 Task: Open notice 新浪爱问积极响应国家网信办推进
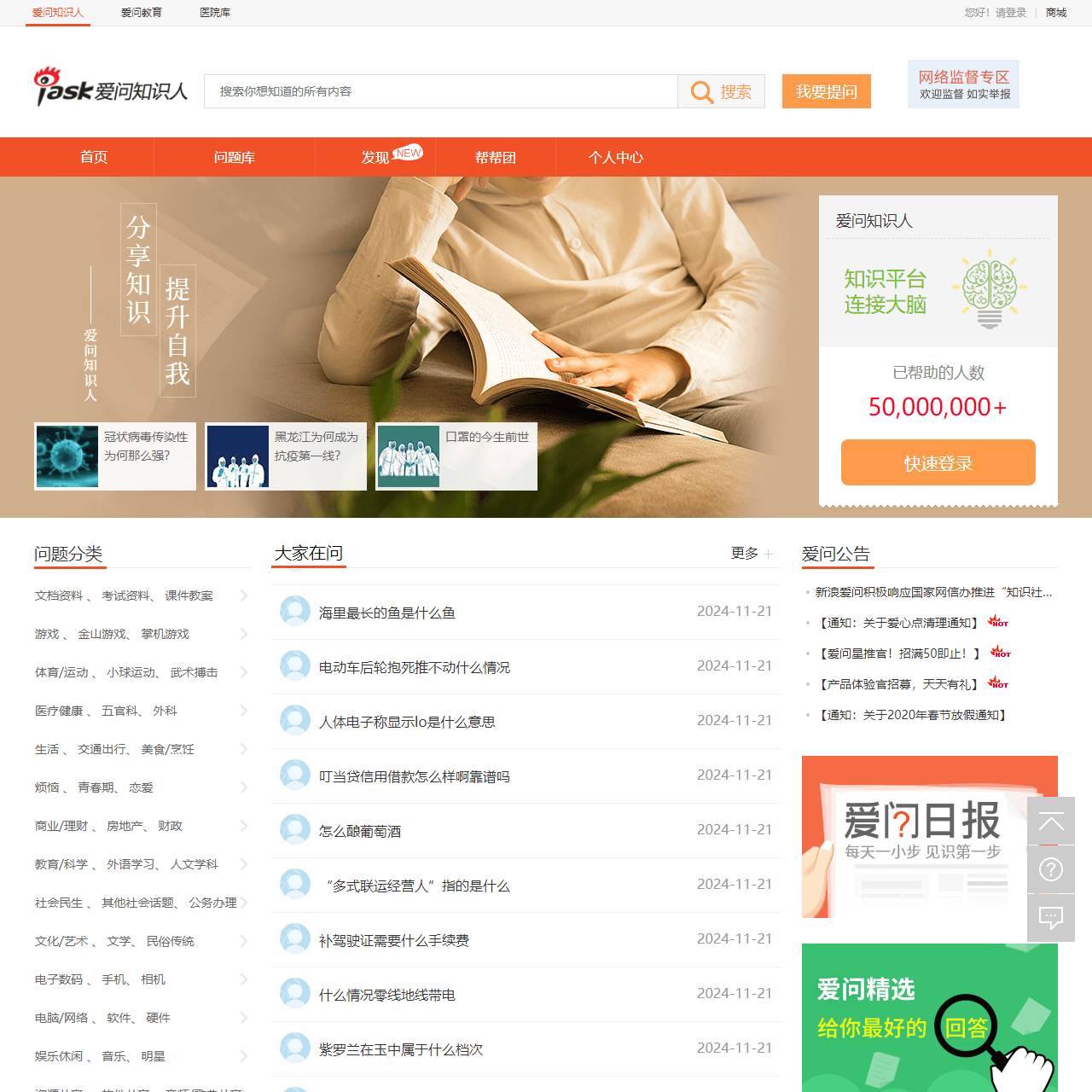[934, 592]
